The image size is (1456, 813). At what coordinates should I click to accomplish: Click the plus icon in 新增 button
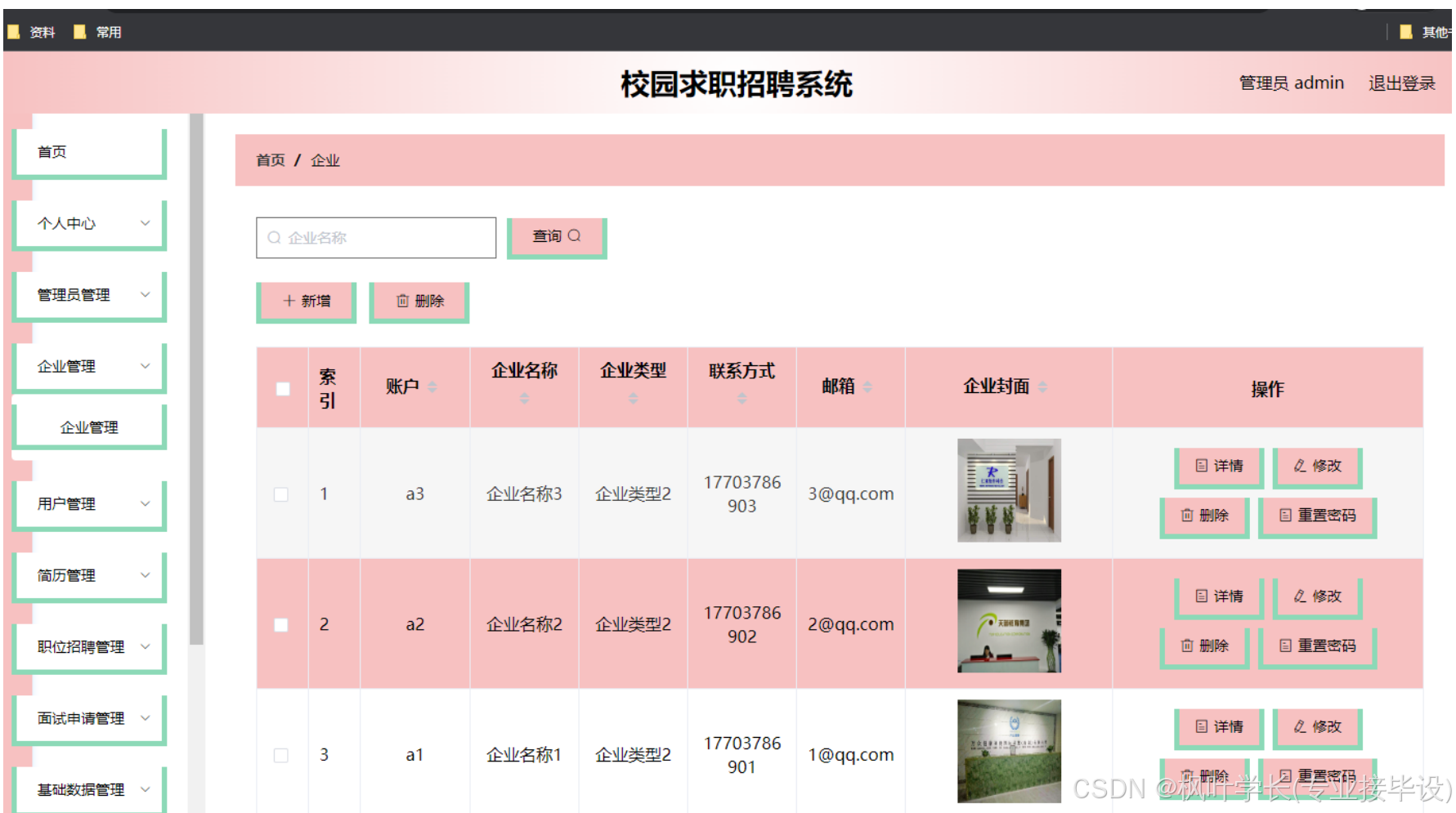[x=289, y=302]
